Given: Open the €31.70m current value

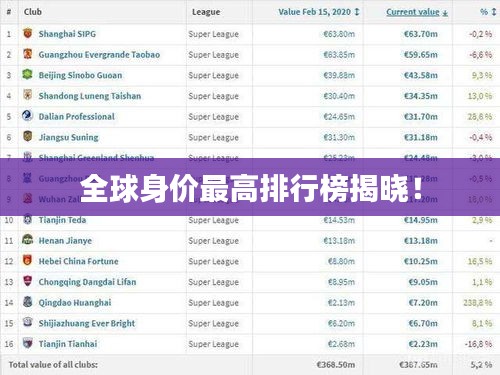Looking at the screenshot, I should point(421,117).
